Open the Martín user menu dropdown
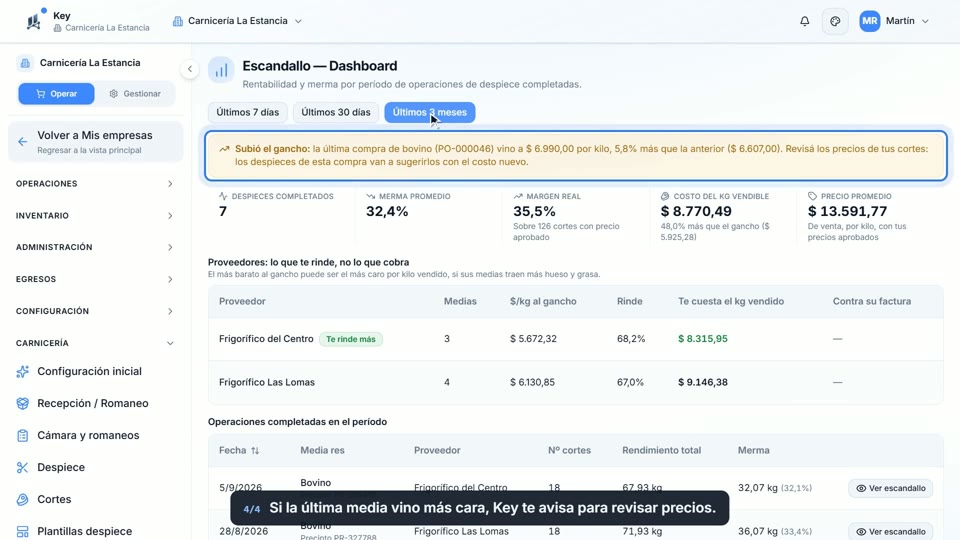The height and width of the screenshot is (540, 960). coord(894,21)
